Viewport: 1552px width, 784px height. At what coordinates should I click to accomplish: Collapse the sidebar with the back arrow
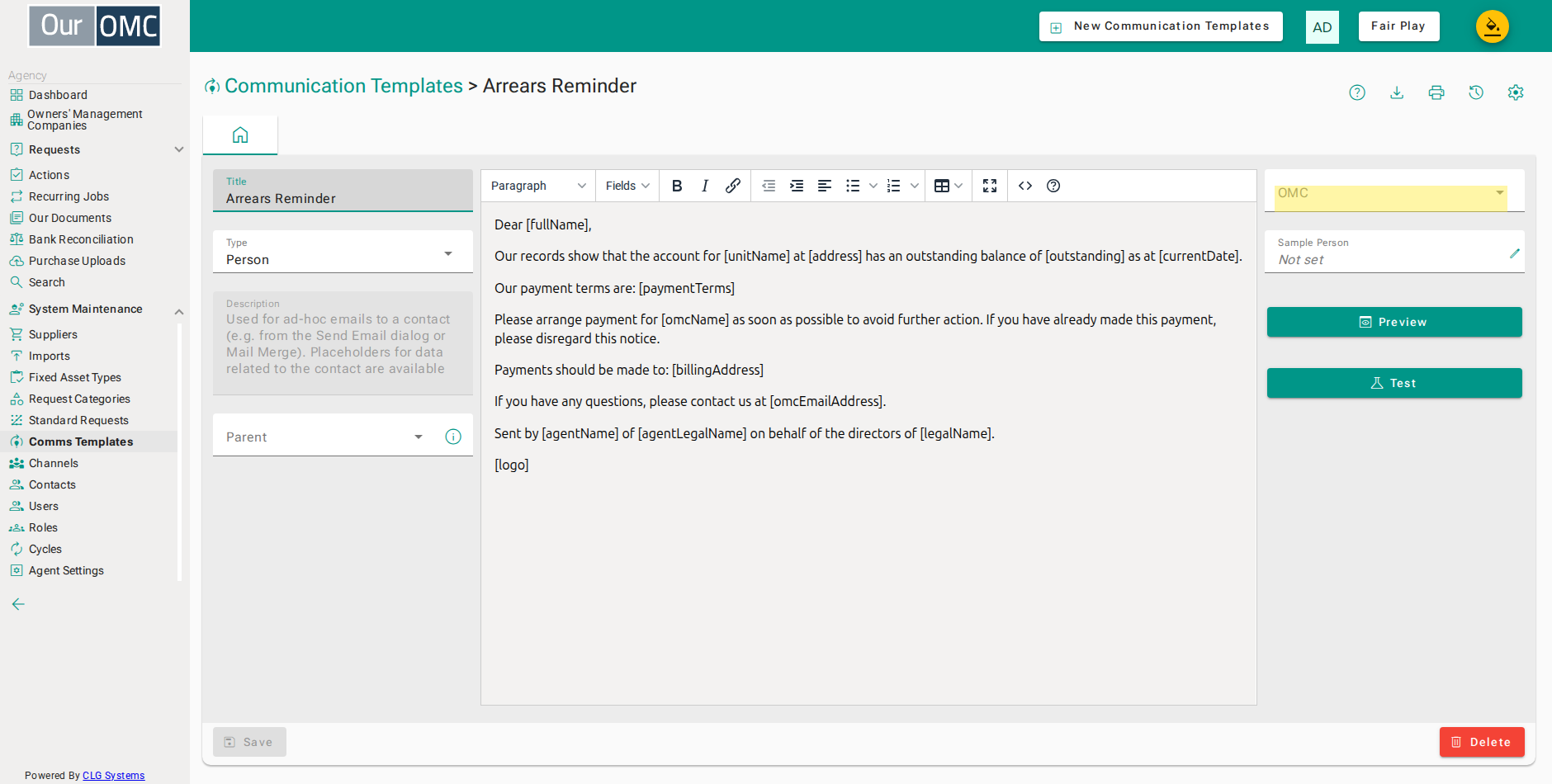[x=18, y=604]
